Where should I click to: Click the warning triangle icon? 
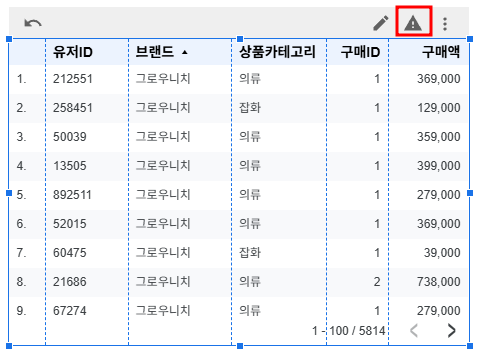(x=413, y=24)
